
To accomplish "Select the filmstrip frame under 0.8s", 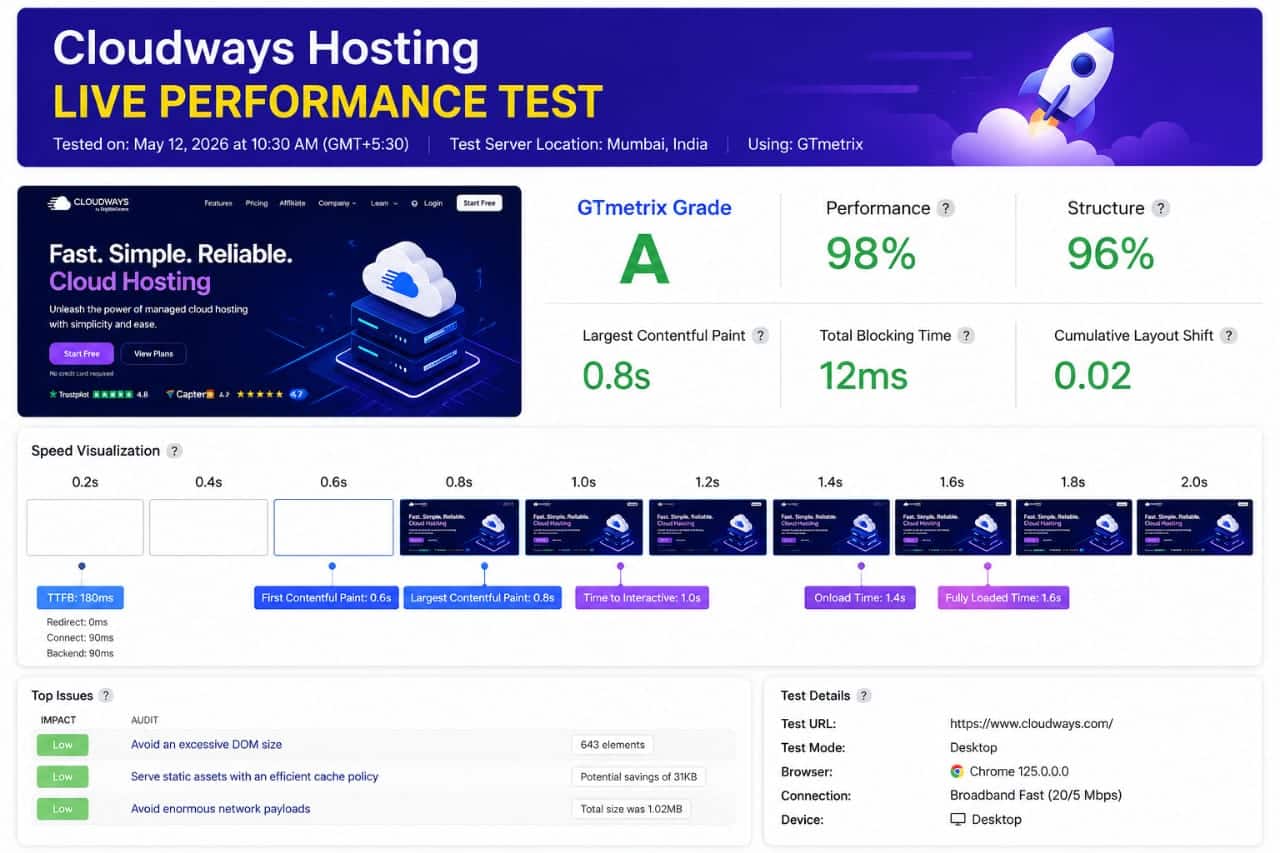I will 459,527.
